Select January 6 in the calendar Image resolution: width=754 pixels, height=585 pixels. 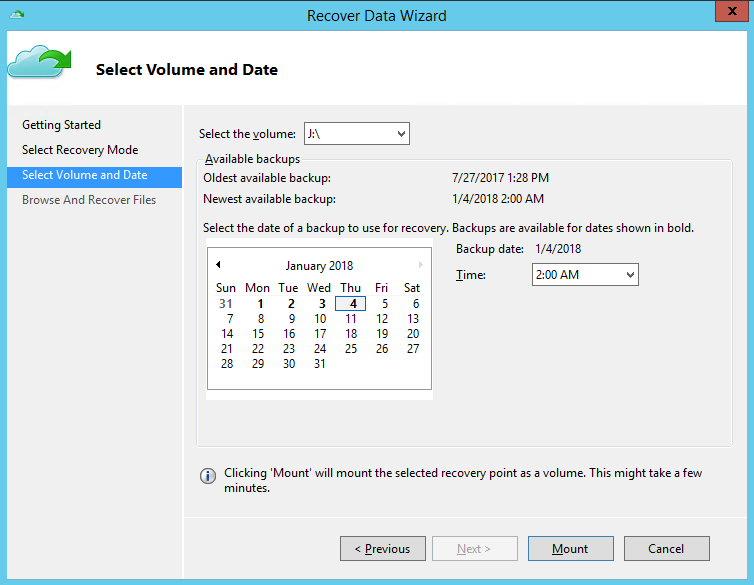415,304
